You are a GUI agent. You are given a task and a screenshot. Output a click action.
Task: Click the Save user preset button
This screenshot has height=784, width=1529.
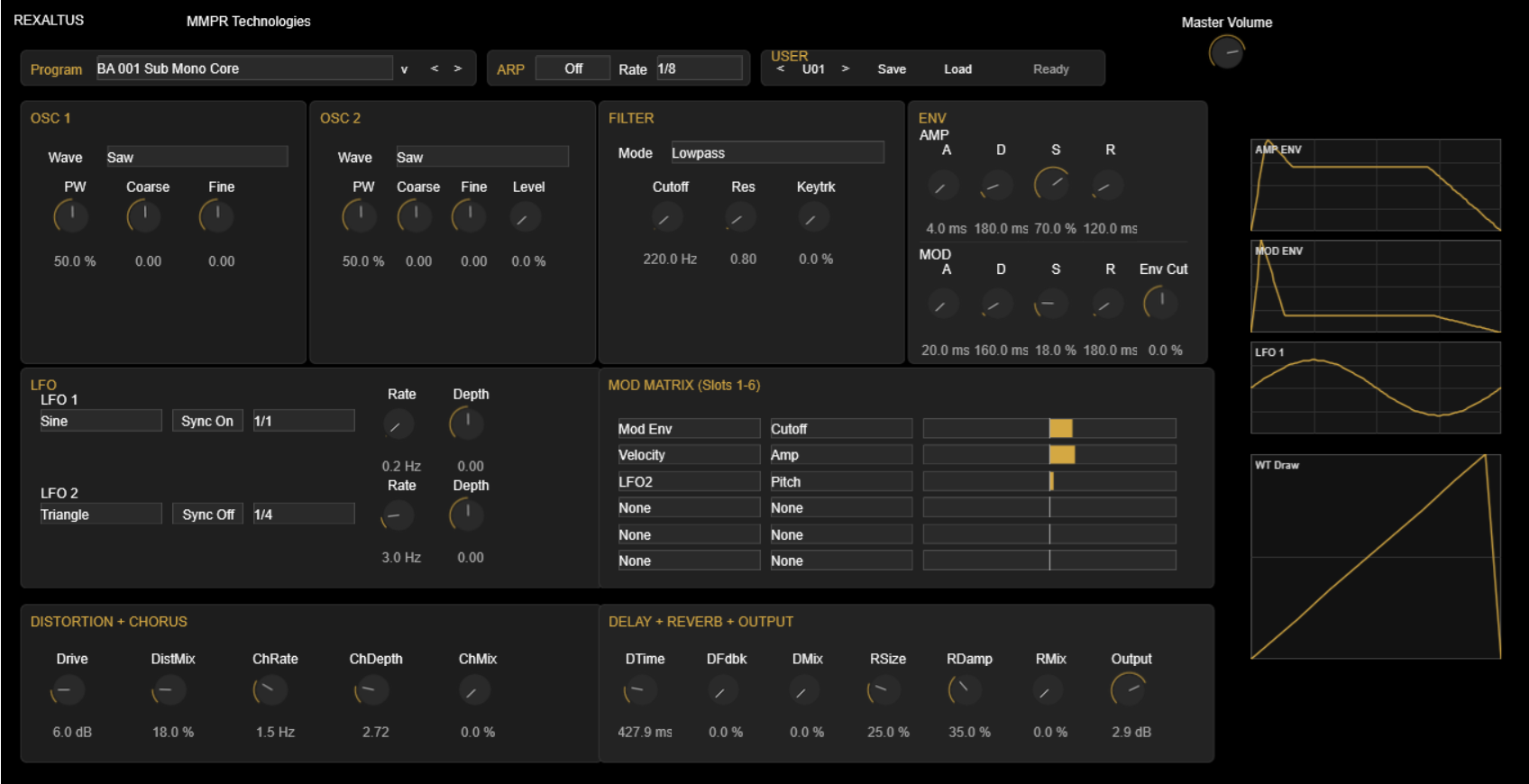(892, 69)
